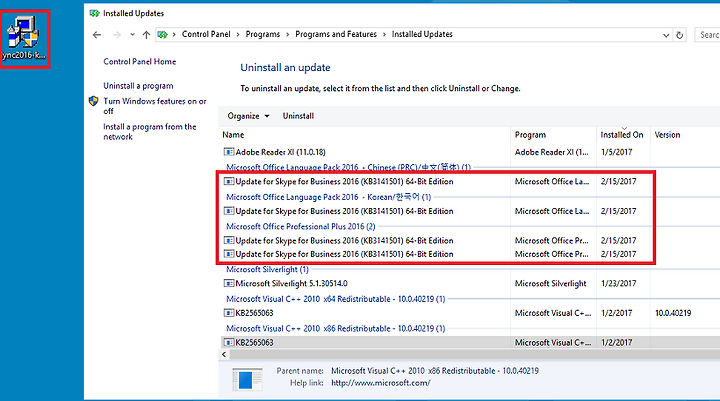Click the Parent name value in details pane

click(x=435, y=371)
